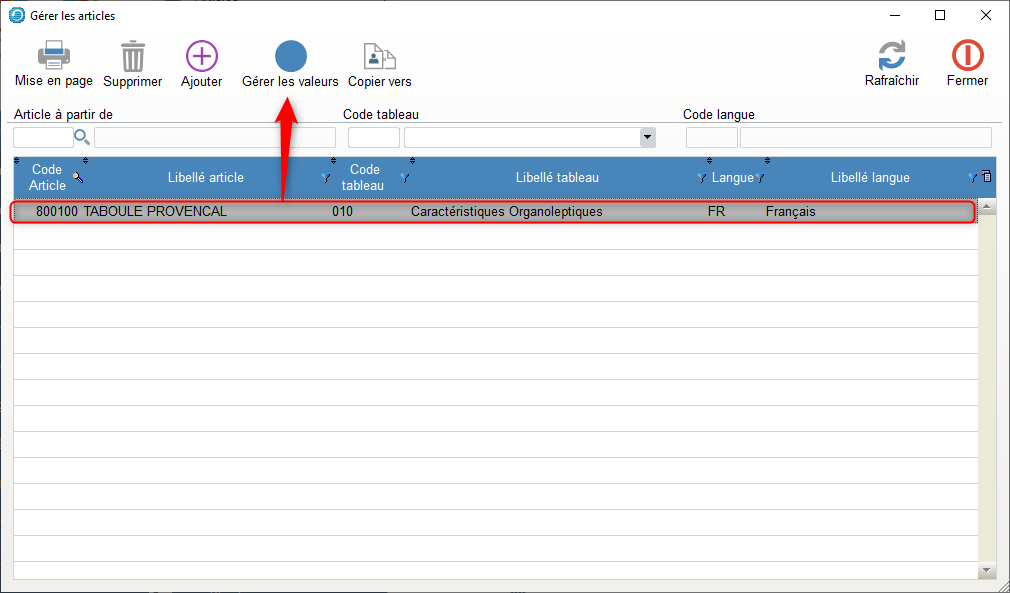Open the Code tableau dropdown list
The image size is (1010, 593).
tap(647, 137)
